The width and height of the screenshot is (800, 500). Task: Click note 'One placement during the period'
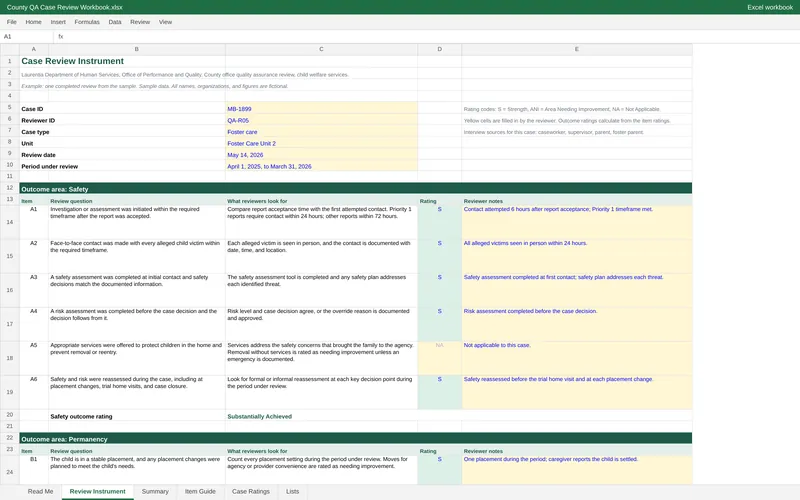pyautogui.click(x=577, y=469)
